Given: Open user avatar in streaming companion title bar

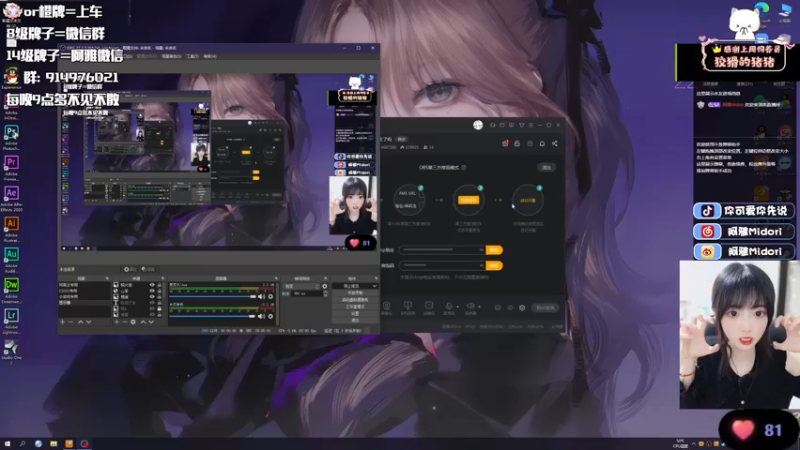Looking at the screenshot, I should (478, 126).
